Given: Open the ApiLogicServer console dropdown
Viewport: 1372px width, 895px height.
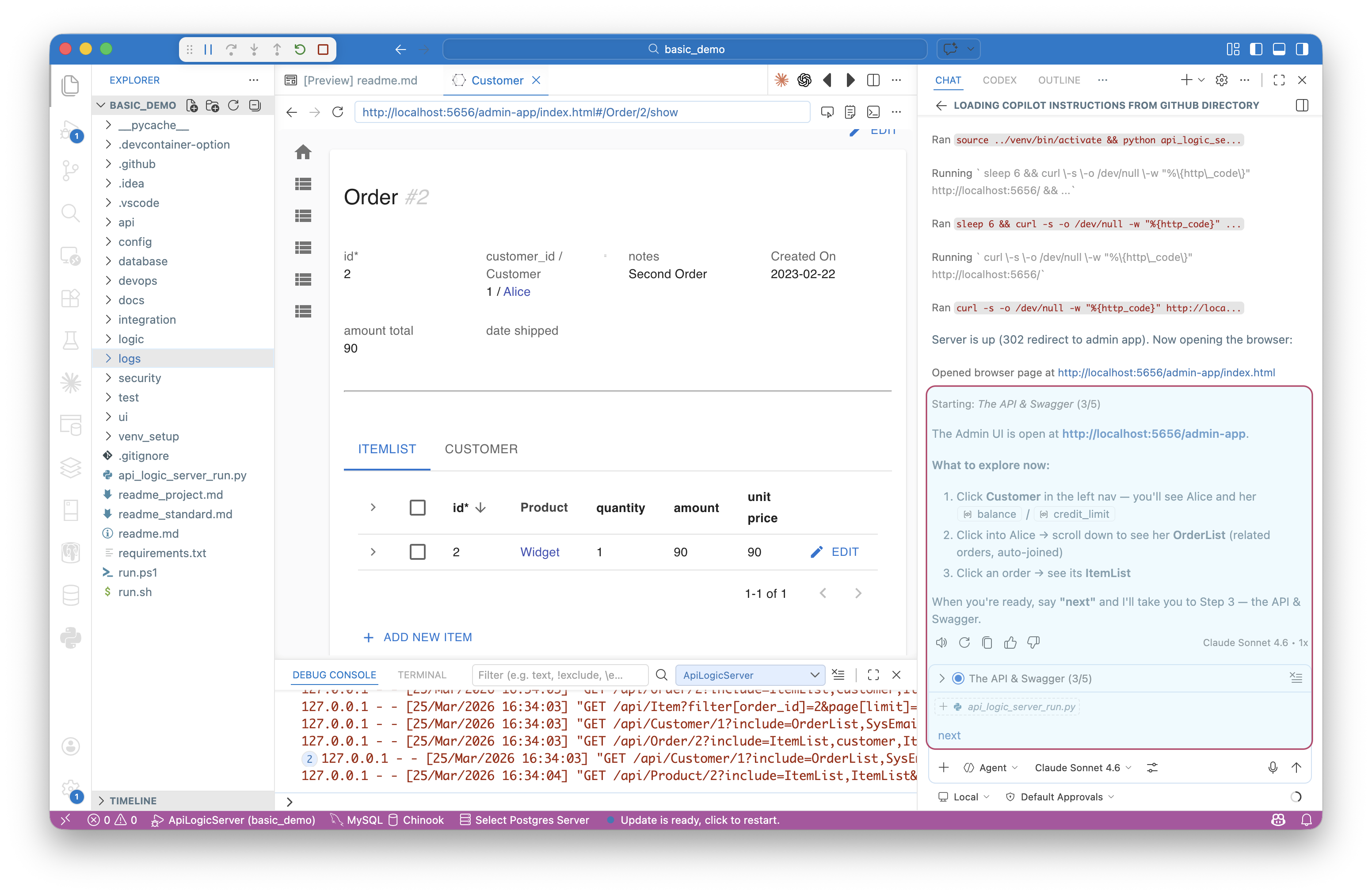Looking at the screenshot, I should tap(750, 675).
